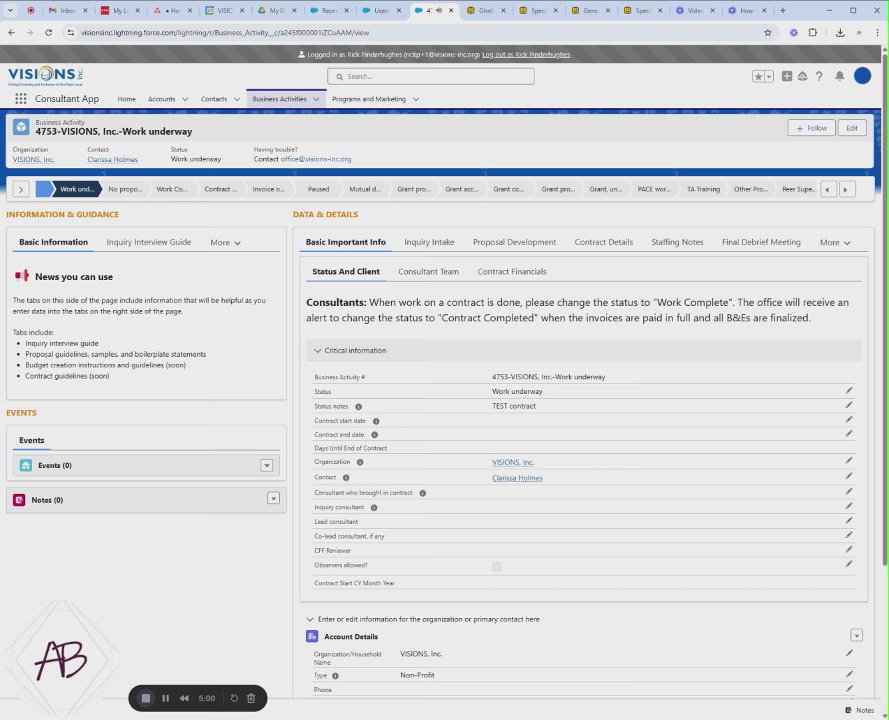Edit the Status field pencil icon
This screenshot has height=720, width=889.
[849, 390]
